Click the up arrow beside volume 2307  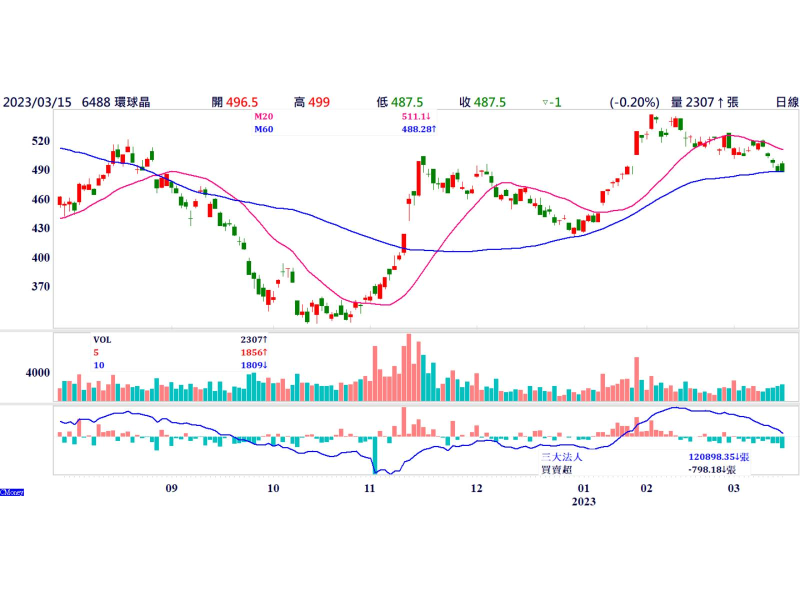(x=719, y=102)
